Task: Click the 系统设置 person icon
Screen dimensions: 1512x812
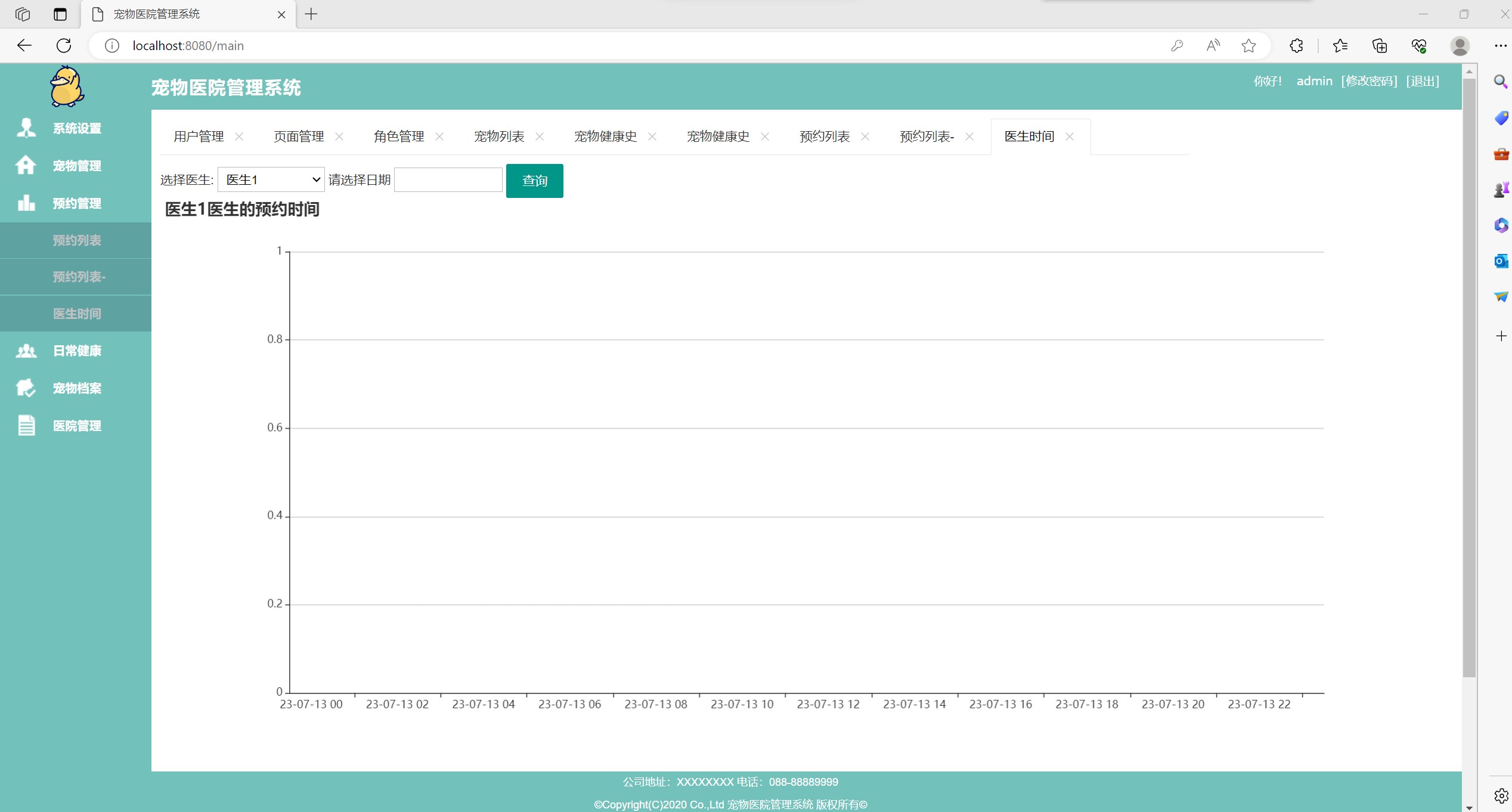Action: click(26, 128)
